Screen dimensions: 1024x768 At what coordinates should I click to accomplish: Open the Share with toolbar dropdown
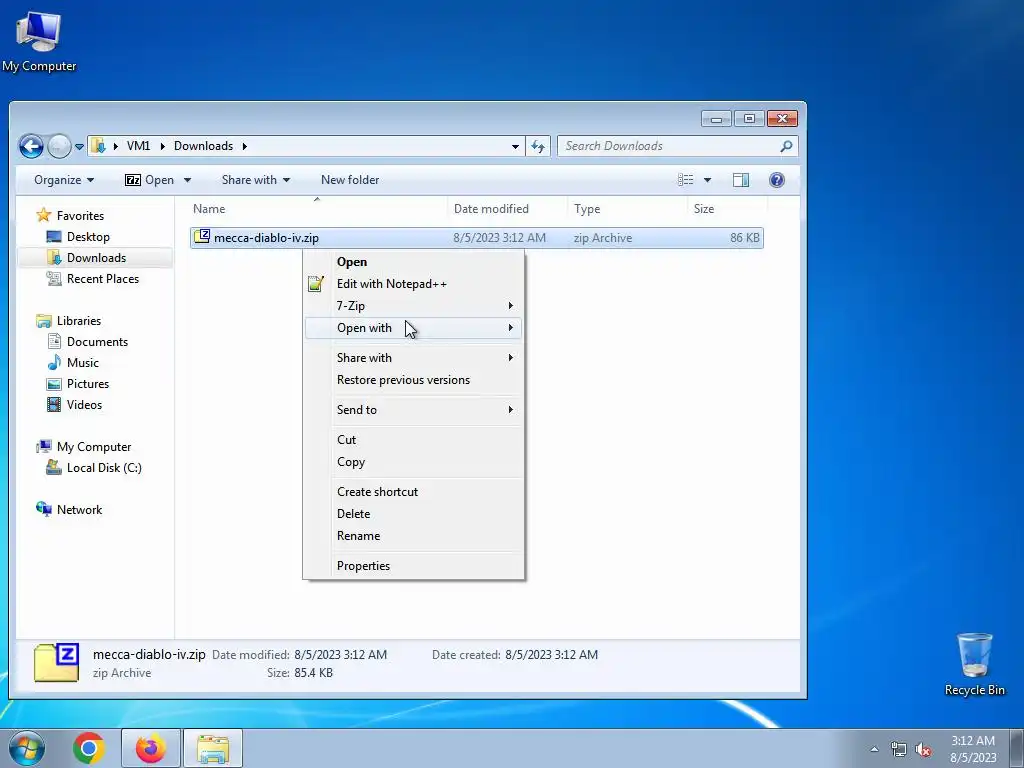pos(255,180)
